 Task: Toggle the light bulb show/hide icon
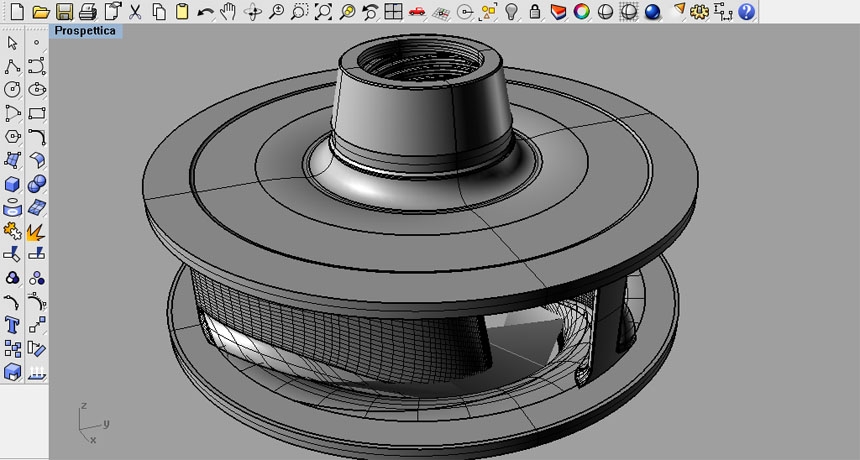[511, 11]
